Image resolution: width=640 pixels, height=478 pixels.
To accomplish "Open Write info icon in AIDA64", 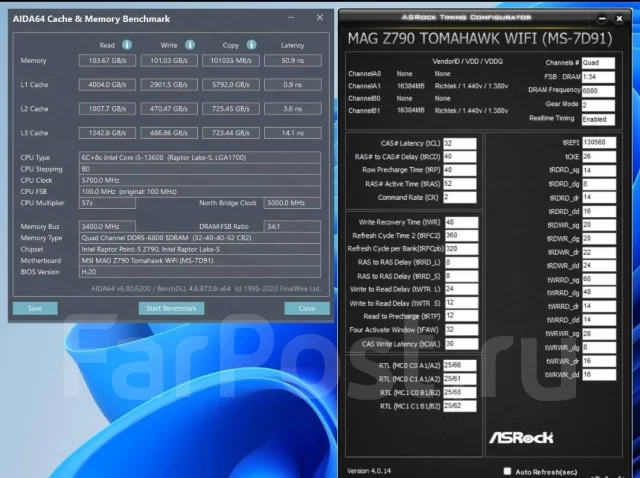I will pos(190,44).
